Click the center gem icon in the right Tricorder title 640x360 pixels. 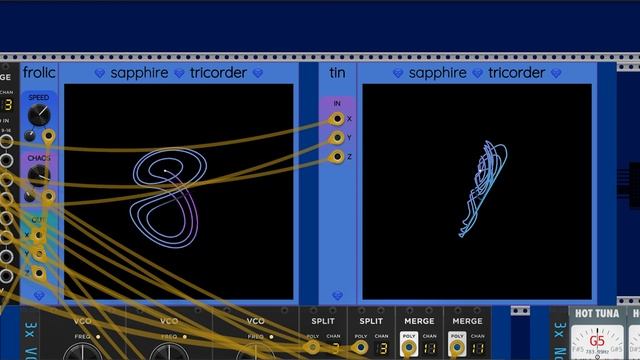point(477,73)
